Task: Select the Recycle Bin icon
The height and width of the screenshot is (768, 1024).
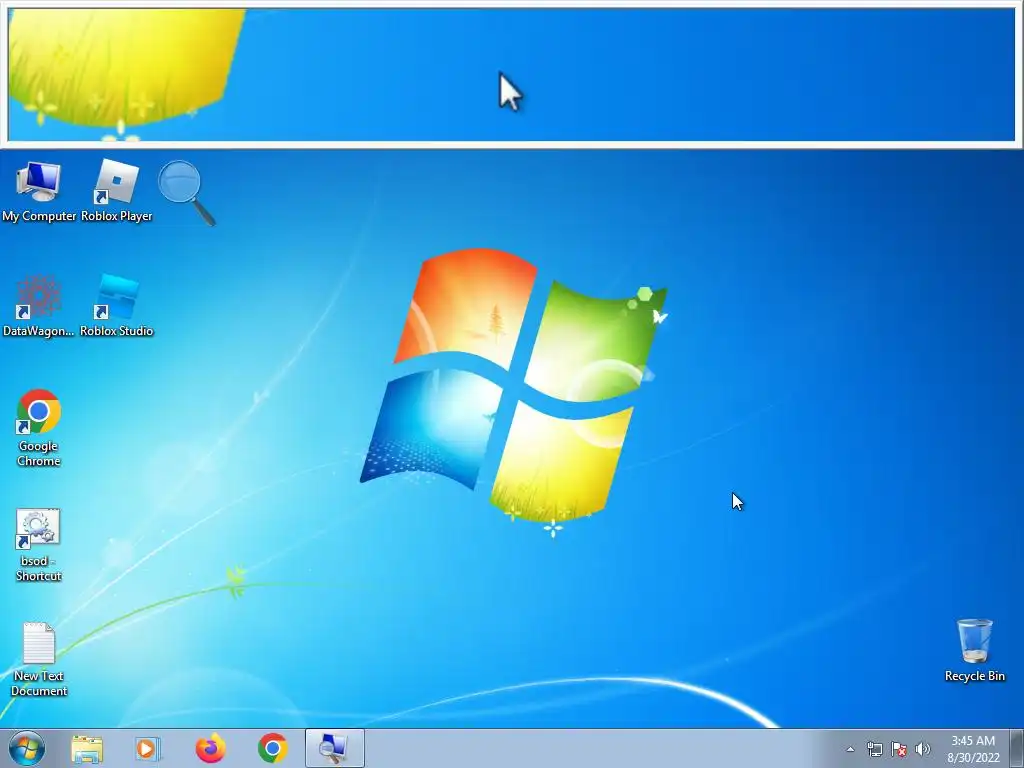Action: click(x=974, y=650)
